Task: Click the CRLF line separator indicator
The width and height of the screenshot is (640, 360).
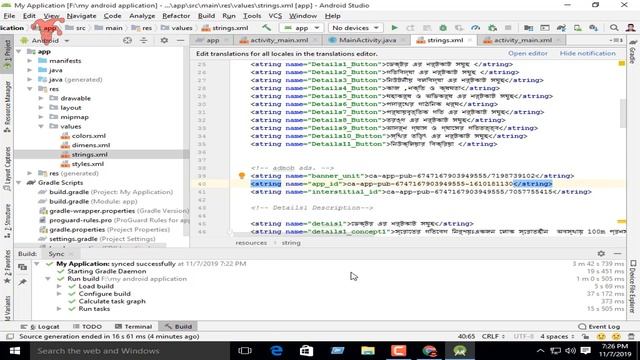Action: tap(493, 336)
